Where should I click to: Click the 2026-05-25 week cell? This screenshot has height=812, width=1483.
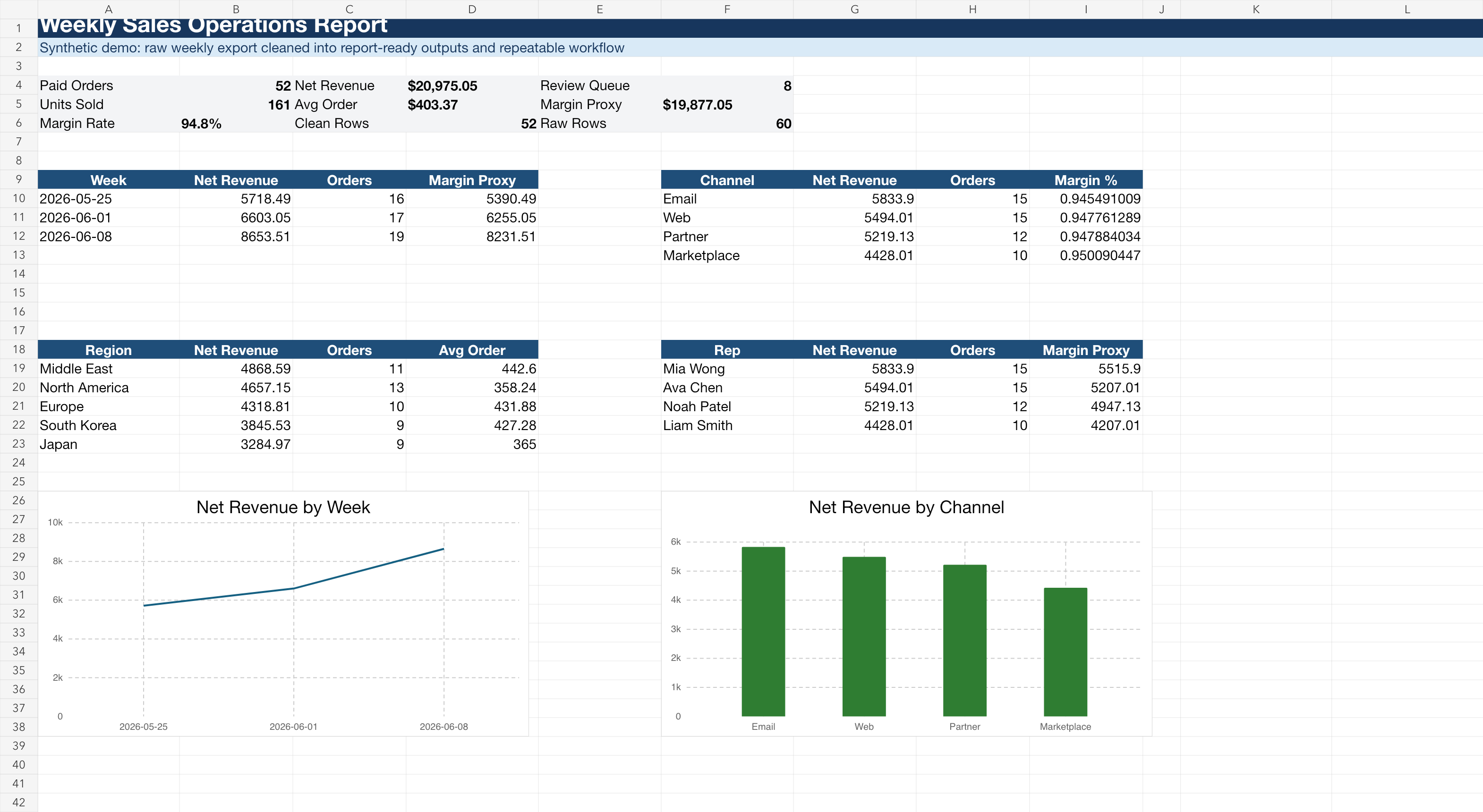[x=108, y=199]
